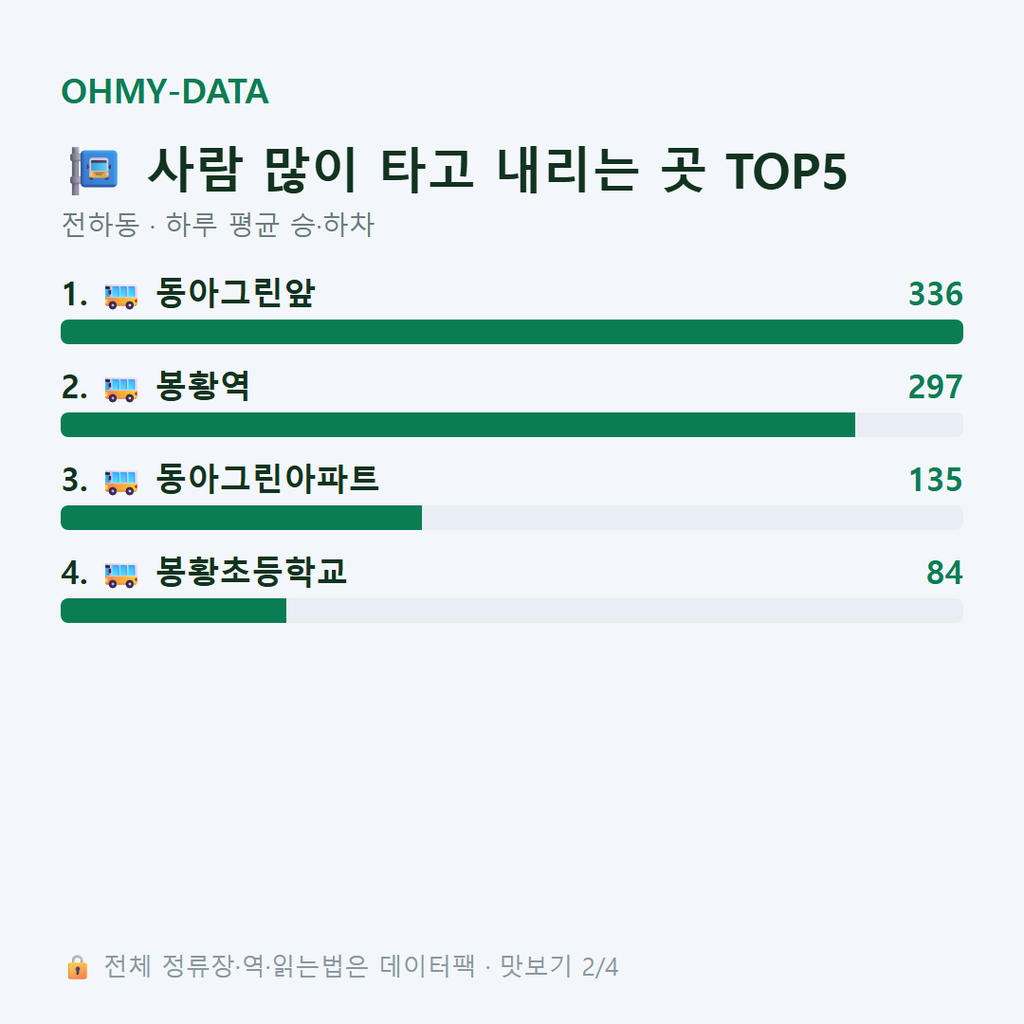Click the bus icon beside 봉황초등학교
Viewport: 1024px width, 1024px height.
pos(121,574)
